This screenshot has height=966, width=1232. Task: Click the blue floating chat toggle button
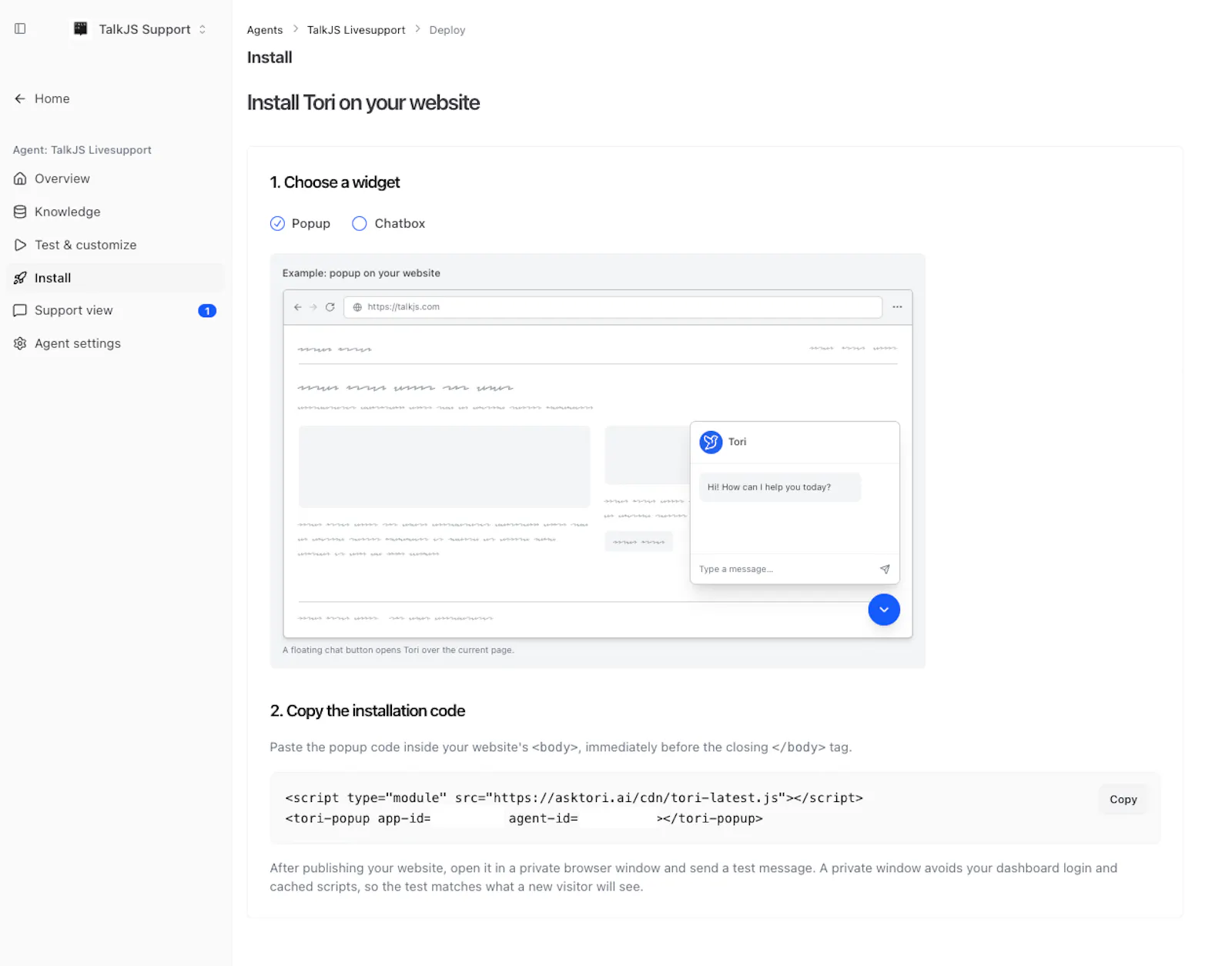[884, 610]
